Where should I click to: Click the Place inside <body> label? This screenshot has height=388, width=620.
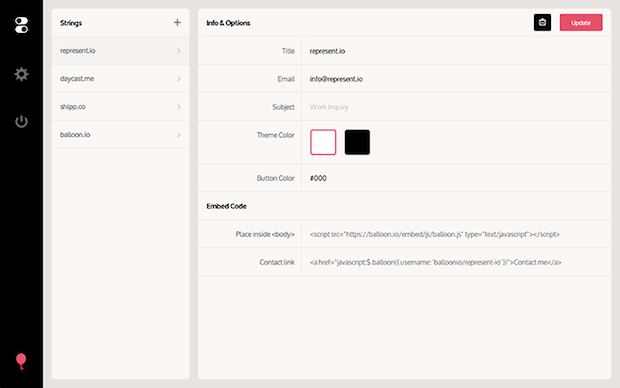pos(265,234)
